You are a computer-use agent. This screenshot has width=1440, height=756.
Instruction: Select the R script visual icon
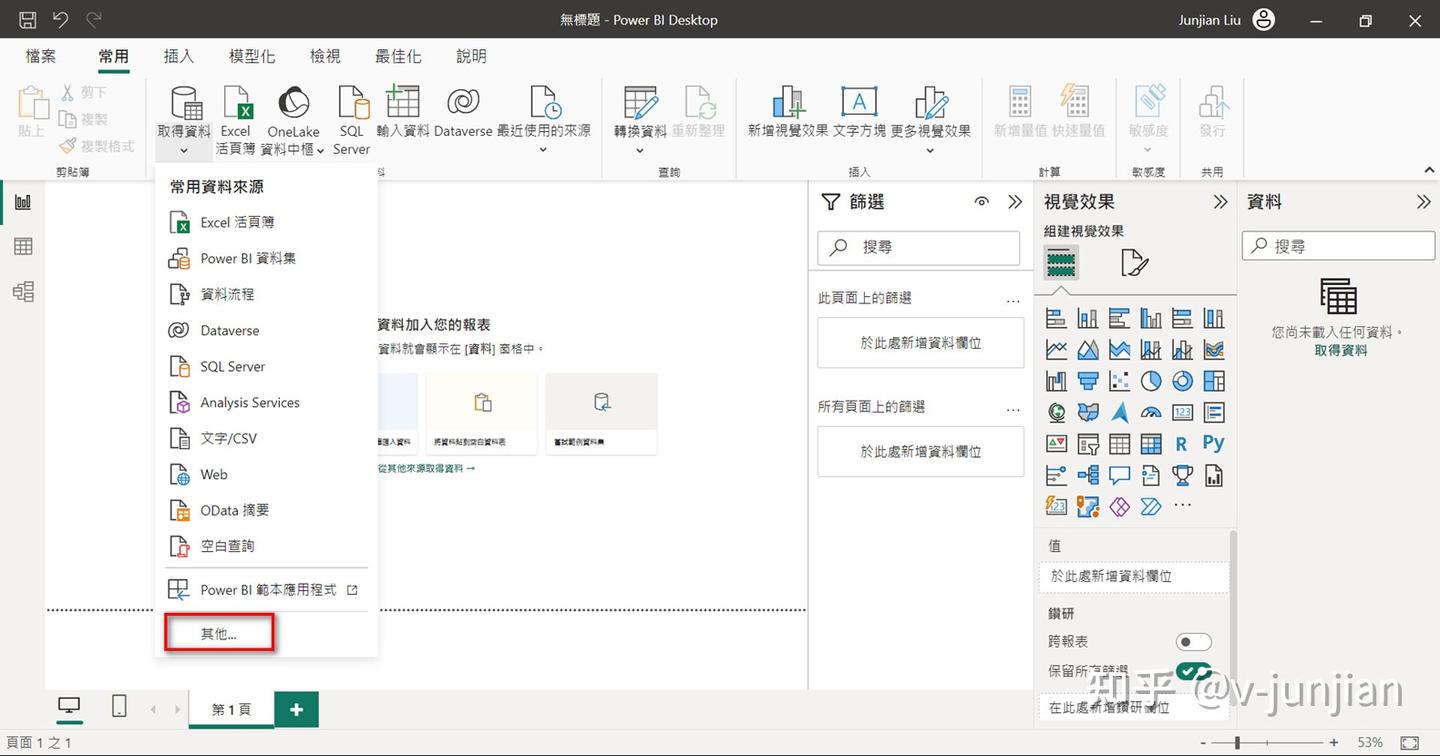point(1182,443)
